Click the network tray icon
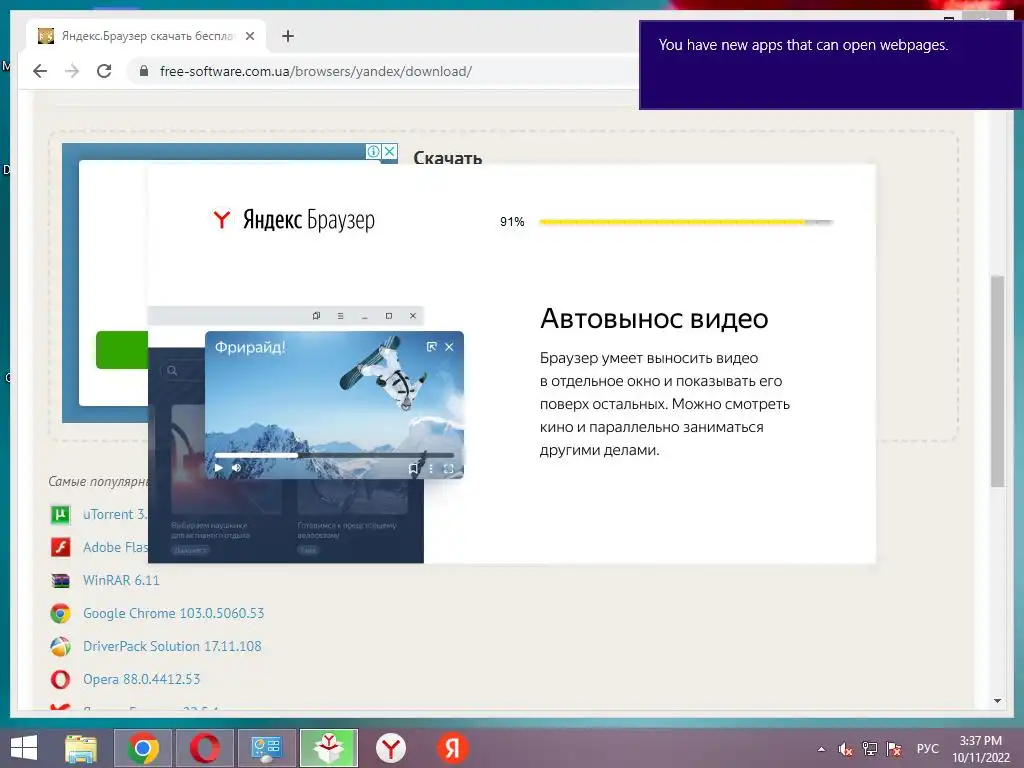1024x768 pixels. [x=870, y=749]
